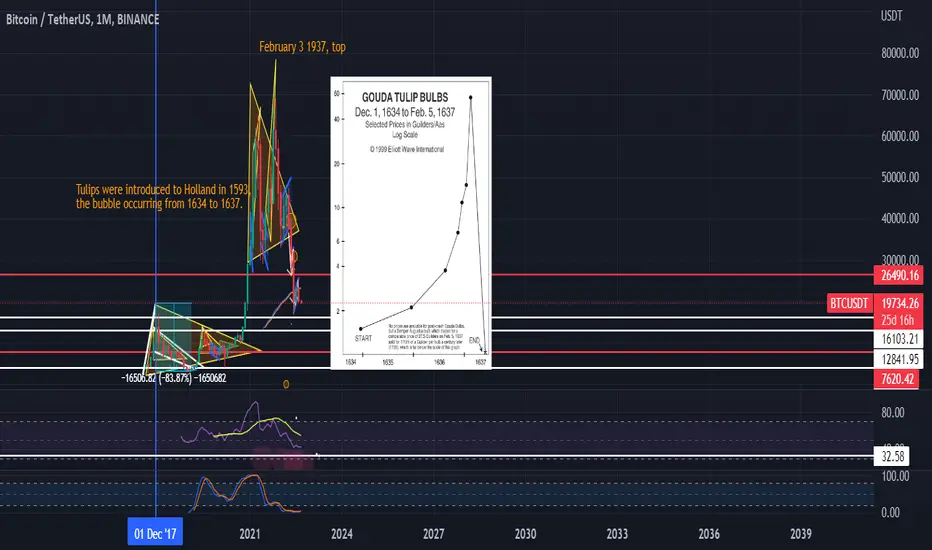Image resolution: width=932 pixels, height=550 pixels.
Task: Click the 16103.21 price level label
Action: (900, 339)
